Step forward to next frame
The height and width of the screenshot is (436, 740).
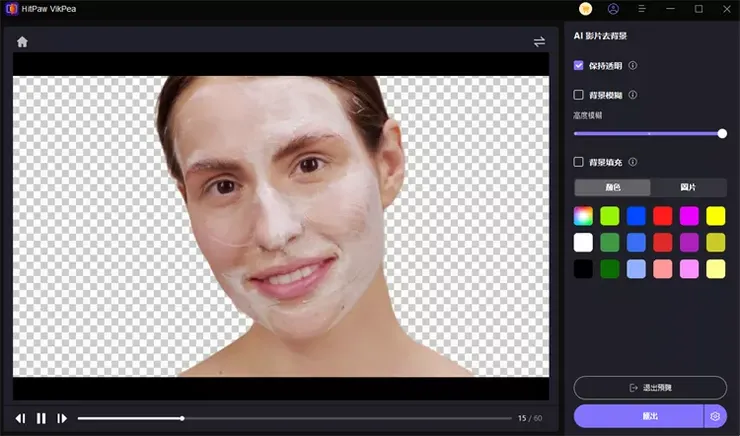click(62, 418)
